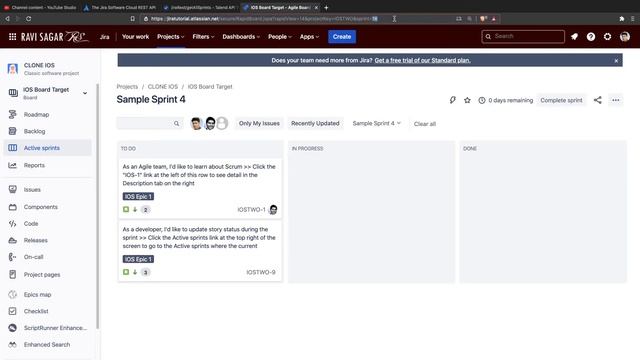Image resolution: width=640 pixels, height=360 pixels.
Task: Expand the Apps menu
Action: click(x=309, y=37)
